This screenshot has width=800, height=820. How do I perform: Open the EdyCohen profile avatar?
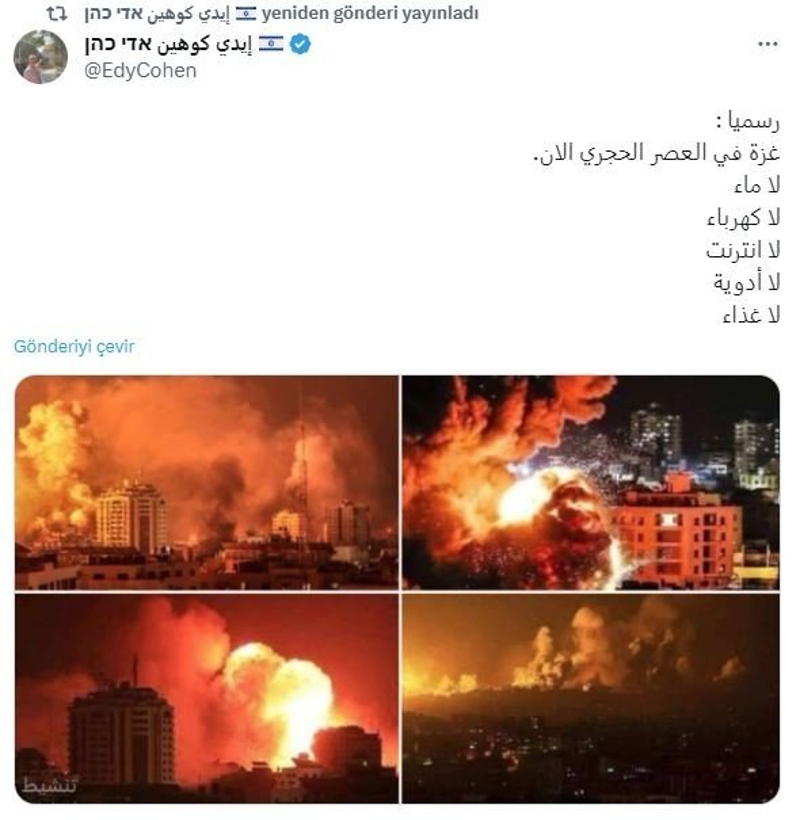tap(41, 57)
